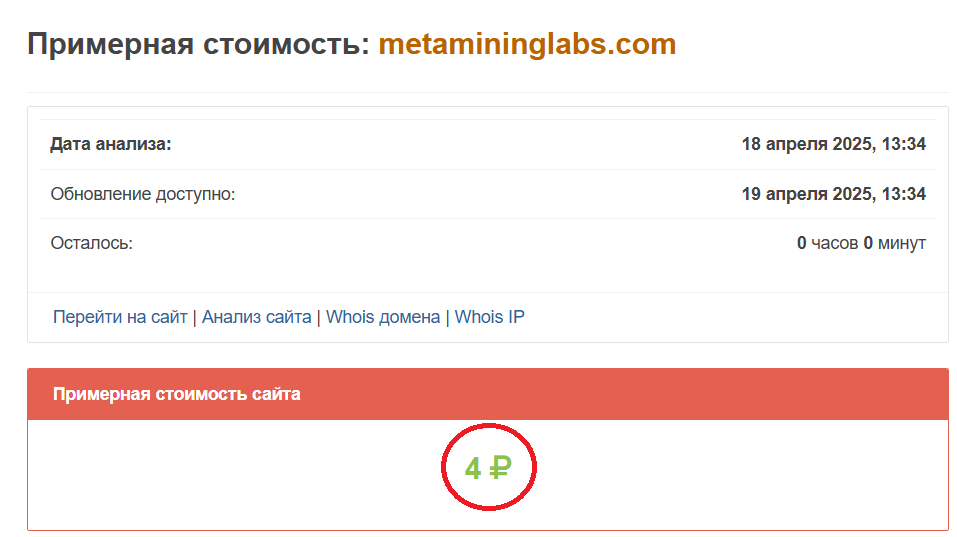The image size is (957, 537).
Task: Click the ruble currency symbol
Action: click(x=499, y=468)
